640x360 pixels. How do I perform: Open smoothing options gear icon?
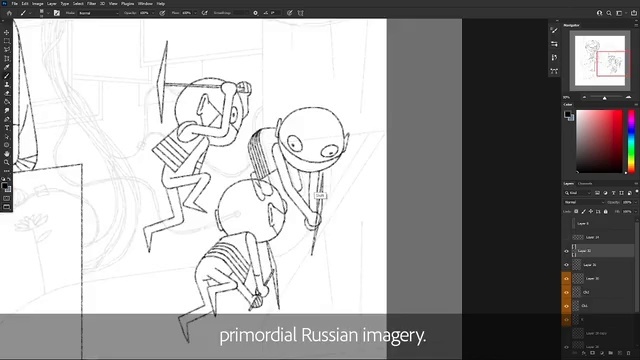point(256,13)
